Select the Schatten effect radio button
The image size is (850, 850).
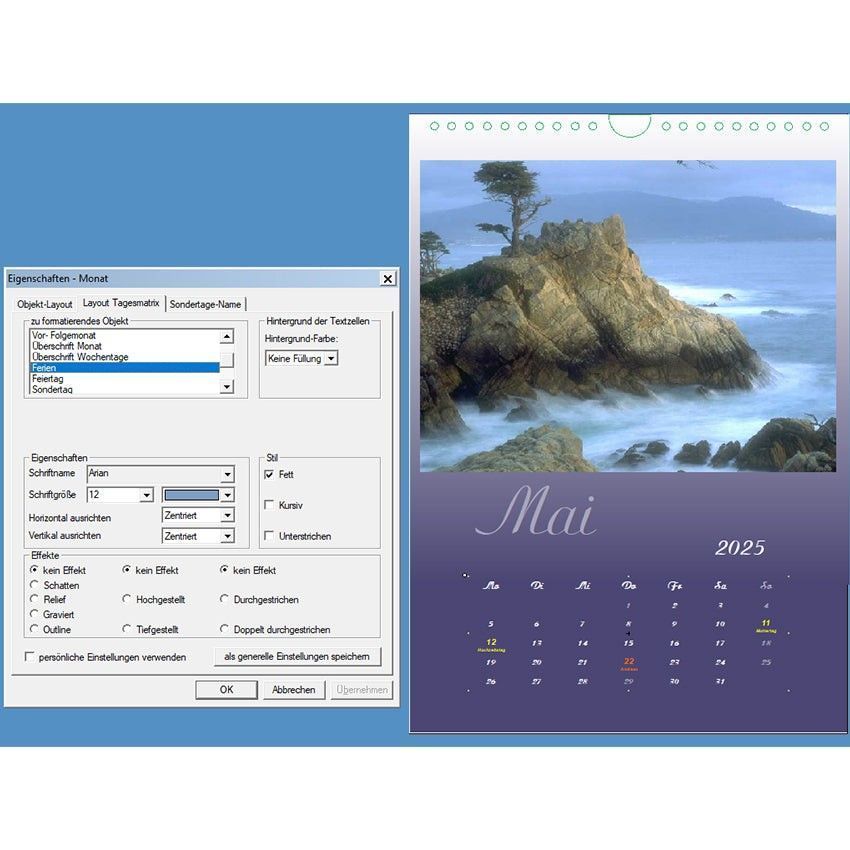click(x=35, y=585)
